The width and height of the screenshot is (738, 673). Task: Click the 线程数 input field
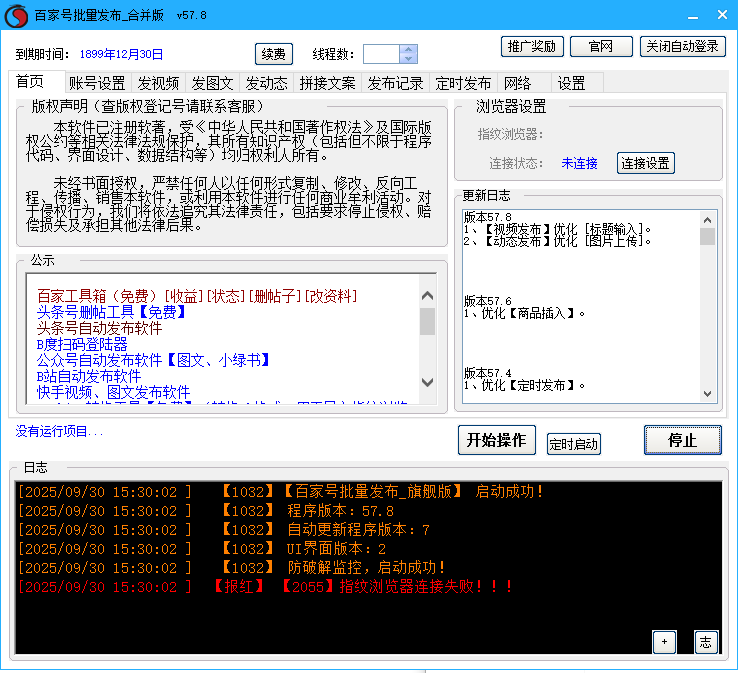[x=381, y=54]
